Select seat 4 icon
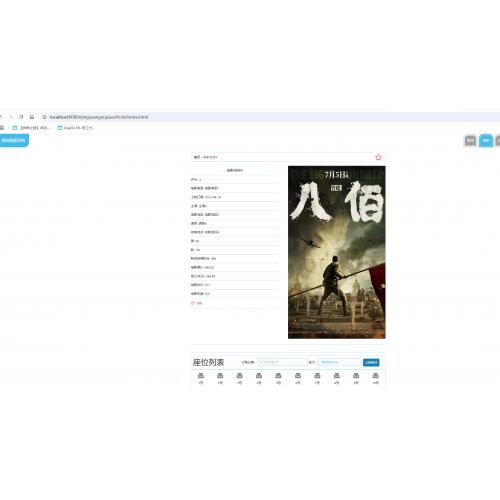The width and height of the screenshot is (500, 500). (259, 376)
